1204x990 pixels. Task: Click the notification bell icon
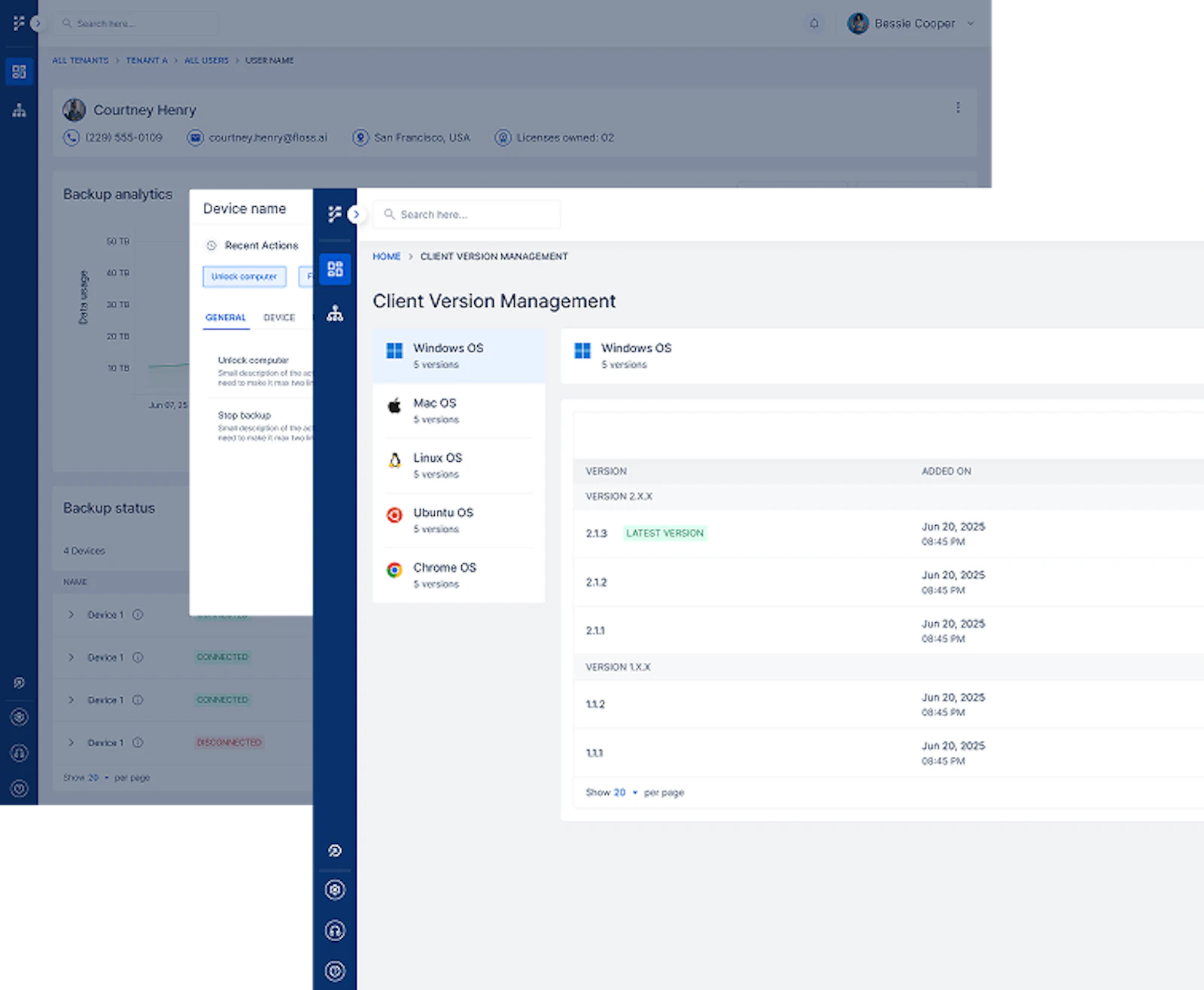tap(814, 23)
